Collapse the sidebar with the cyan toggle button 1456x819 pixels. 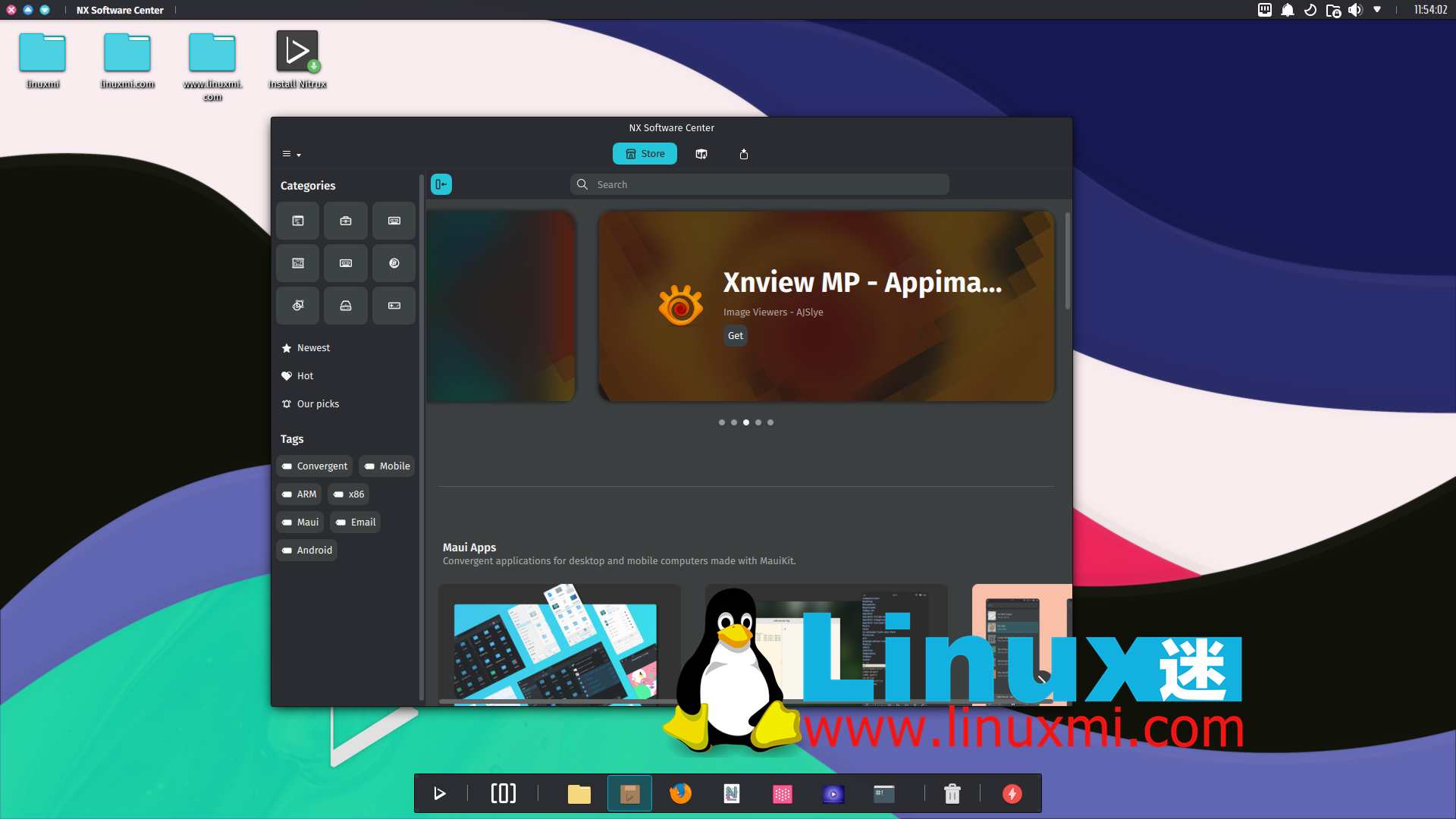[x=441, y=184]
